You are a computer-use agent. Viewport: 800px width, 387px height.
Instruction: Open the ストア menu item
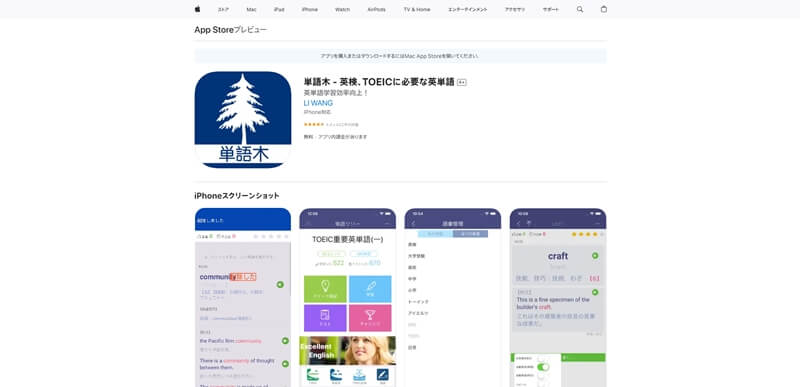click(223, 10)
